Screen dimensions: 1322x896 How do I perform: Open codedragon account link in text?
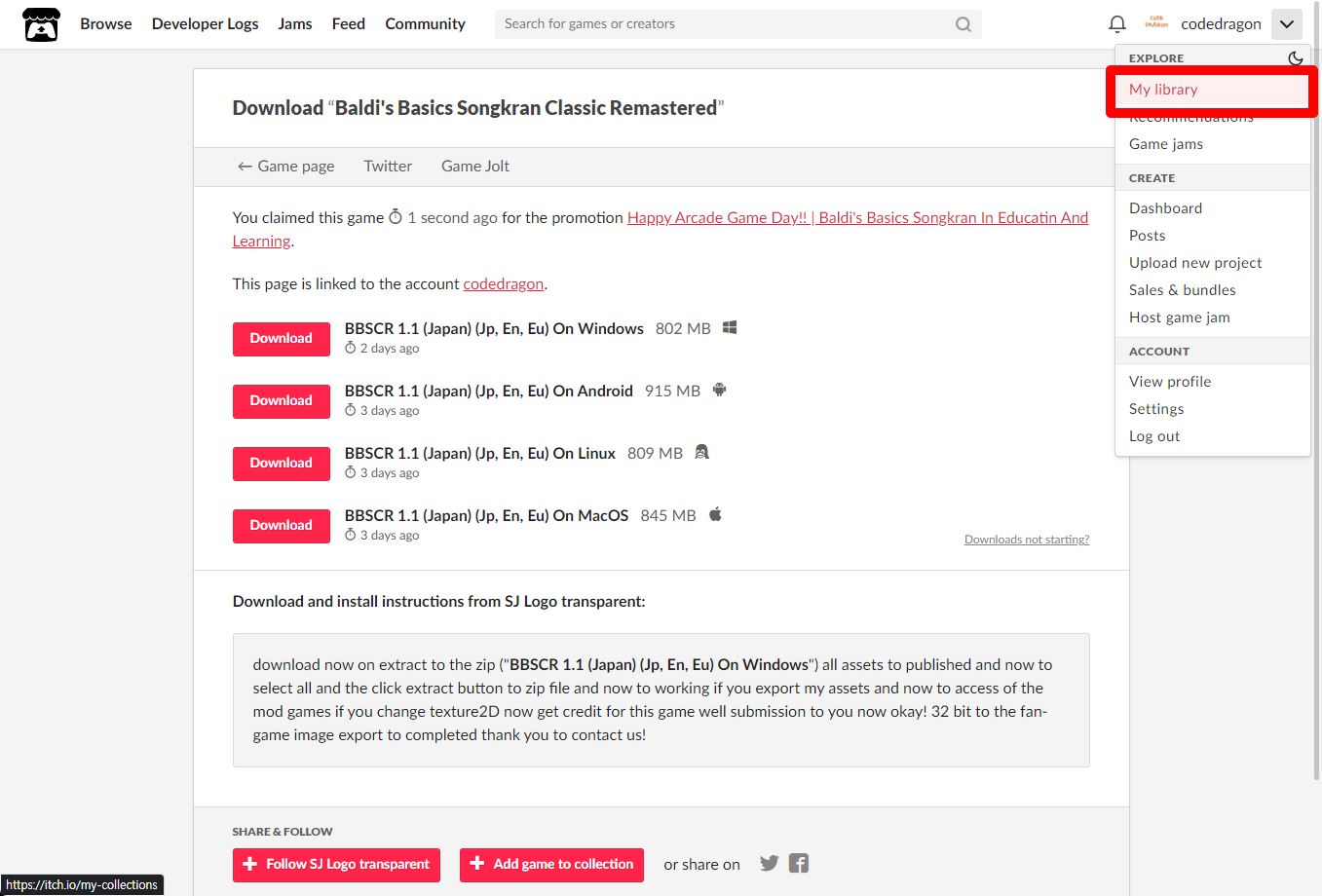pos(503,284)
